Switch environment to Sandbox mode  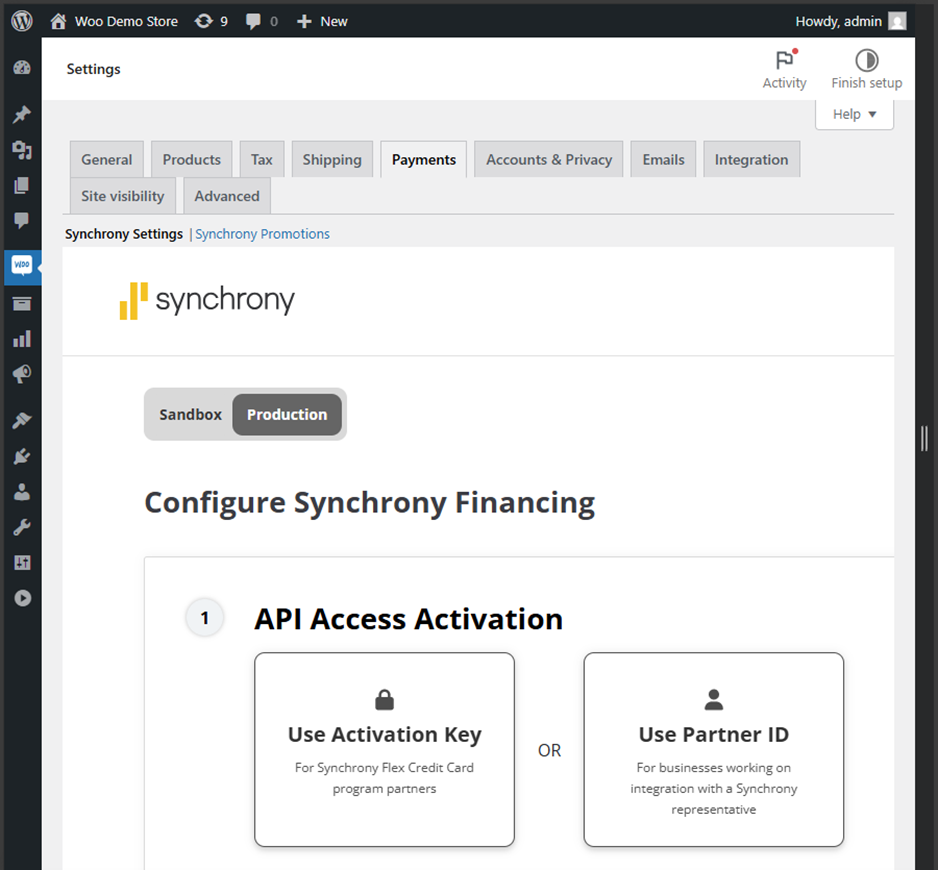(190, 414)
